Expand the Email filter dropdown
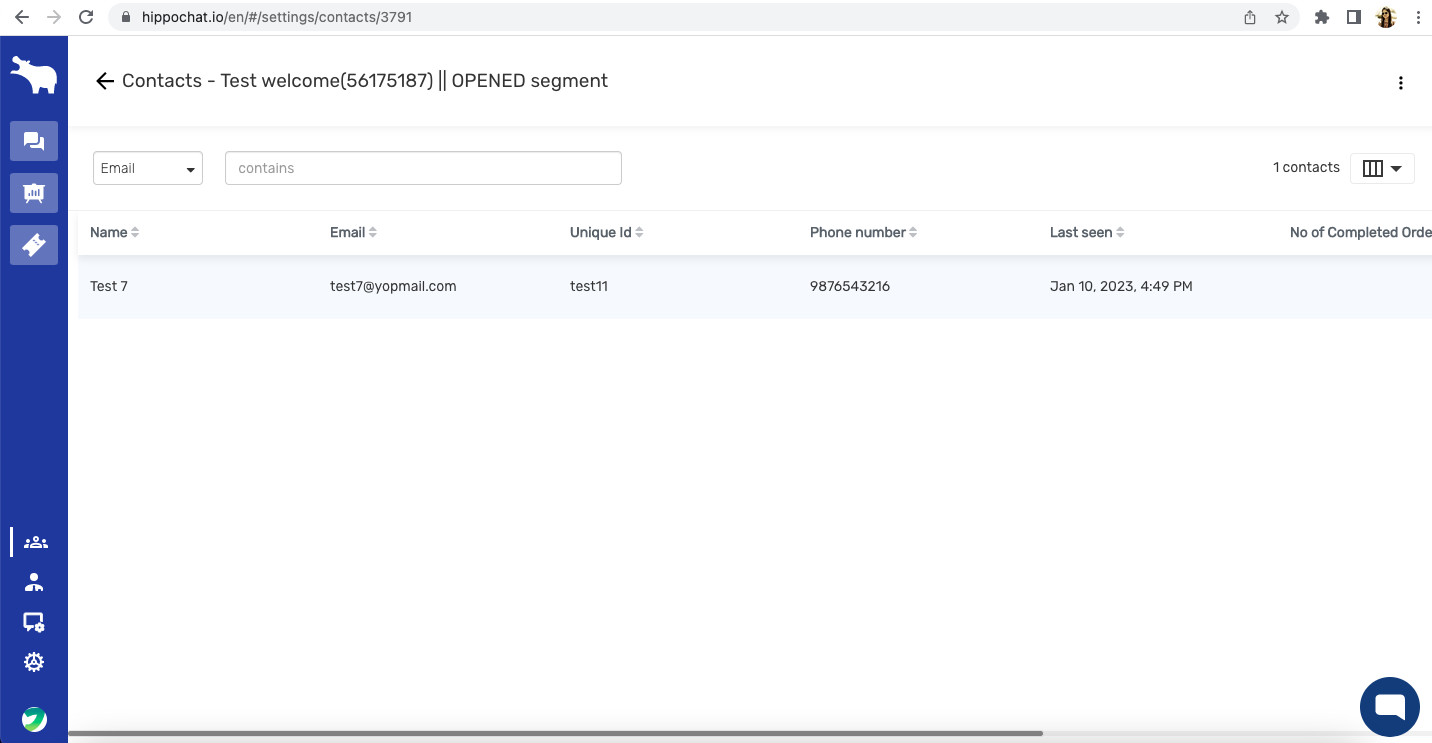Screen dimensions: 1432x743 click(x=148, y=168)
